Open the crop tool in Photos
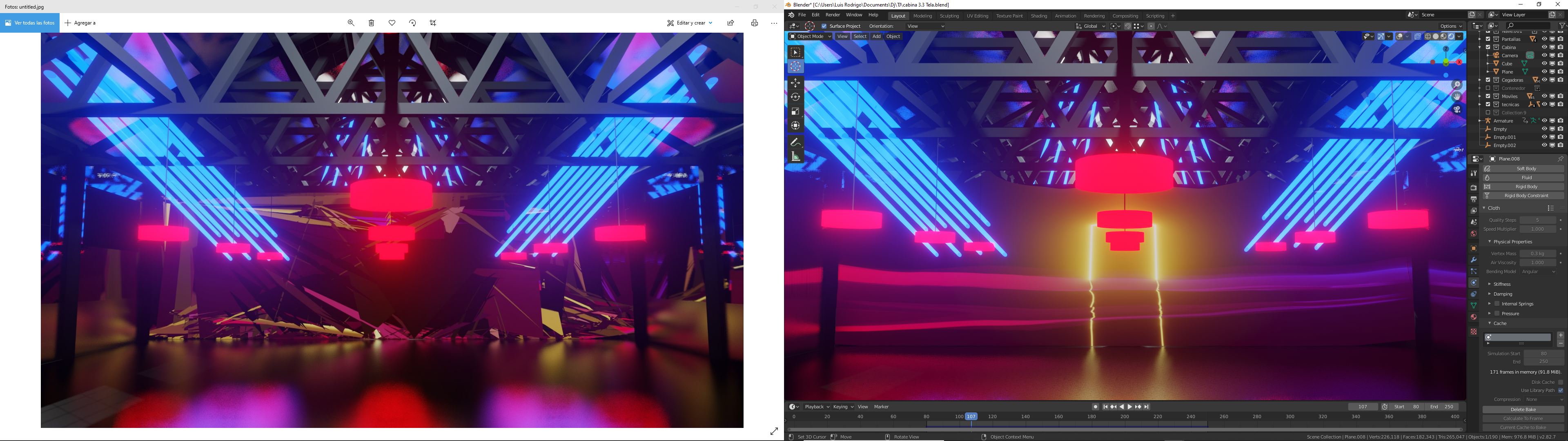The width and height of the screenshot is (1568, 441). [433, 22]
